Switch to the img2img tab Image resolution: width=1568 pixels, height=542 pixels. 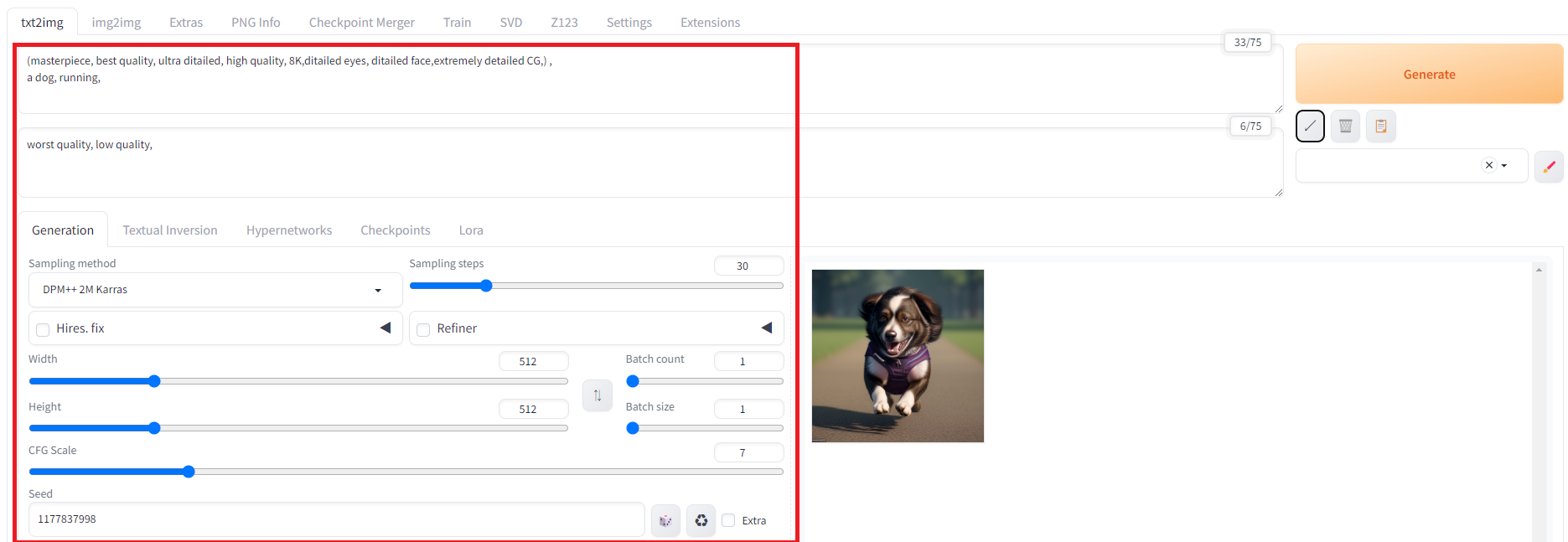(x=116, y=23)
